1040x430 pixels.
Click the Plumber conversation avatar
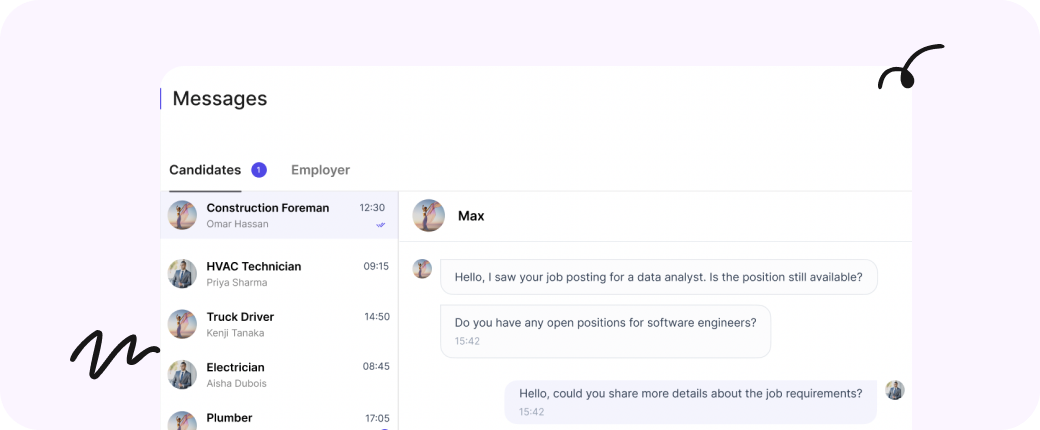pos(182,421)
